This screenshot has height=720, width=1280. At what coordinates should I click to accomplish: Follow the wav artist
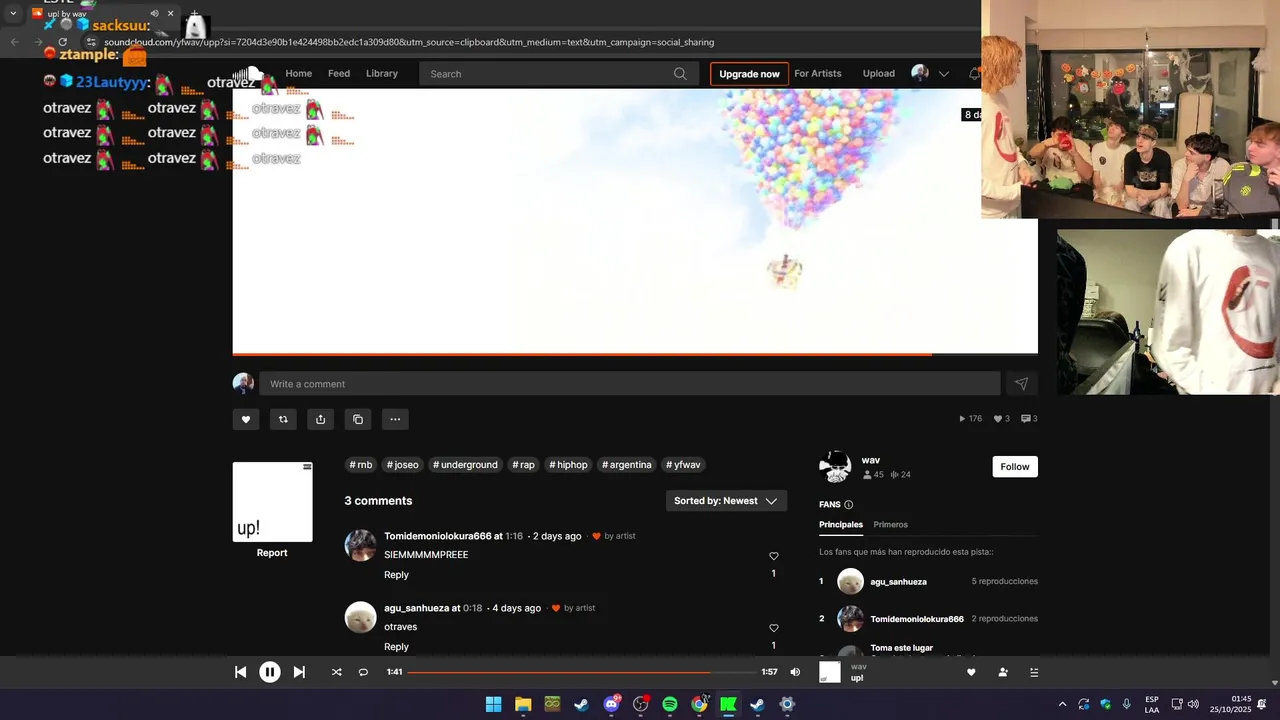tap(1015, 467)
